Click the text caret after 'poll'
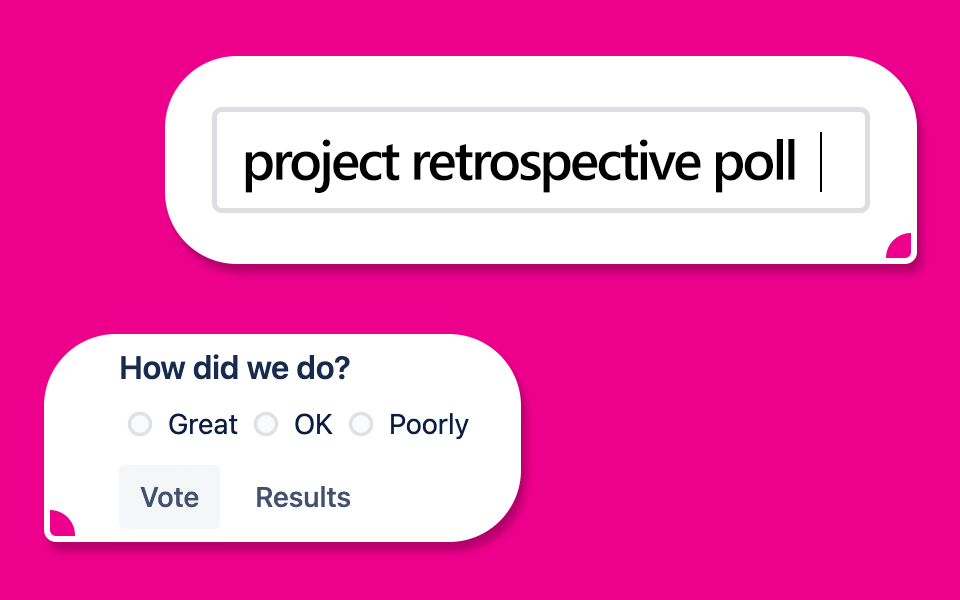 tap(821, 162)
